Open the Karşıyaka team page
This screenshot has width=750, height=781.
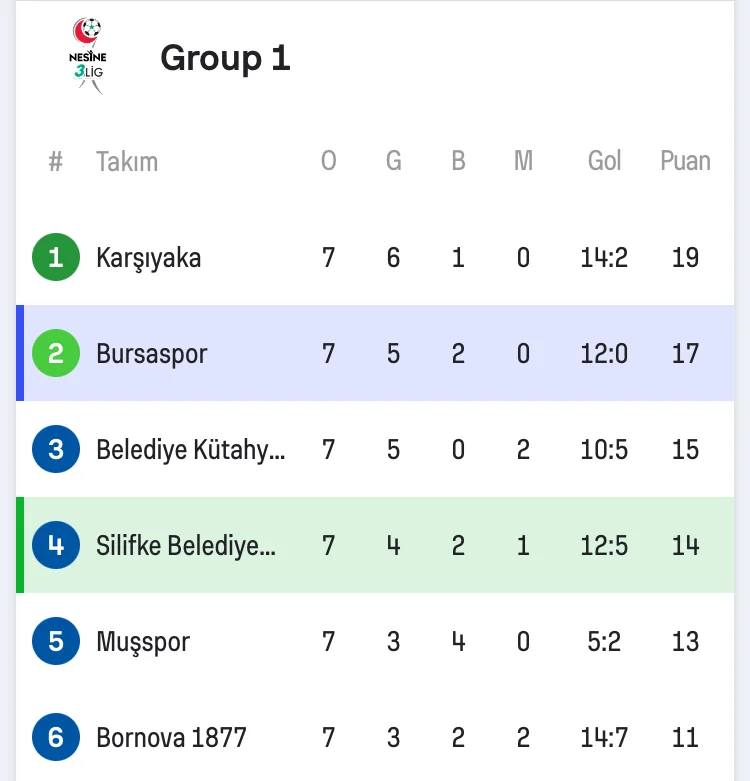(148, 258)
